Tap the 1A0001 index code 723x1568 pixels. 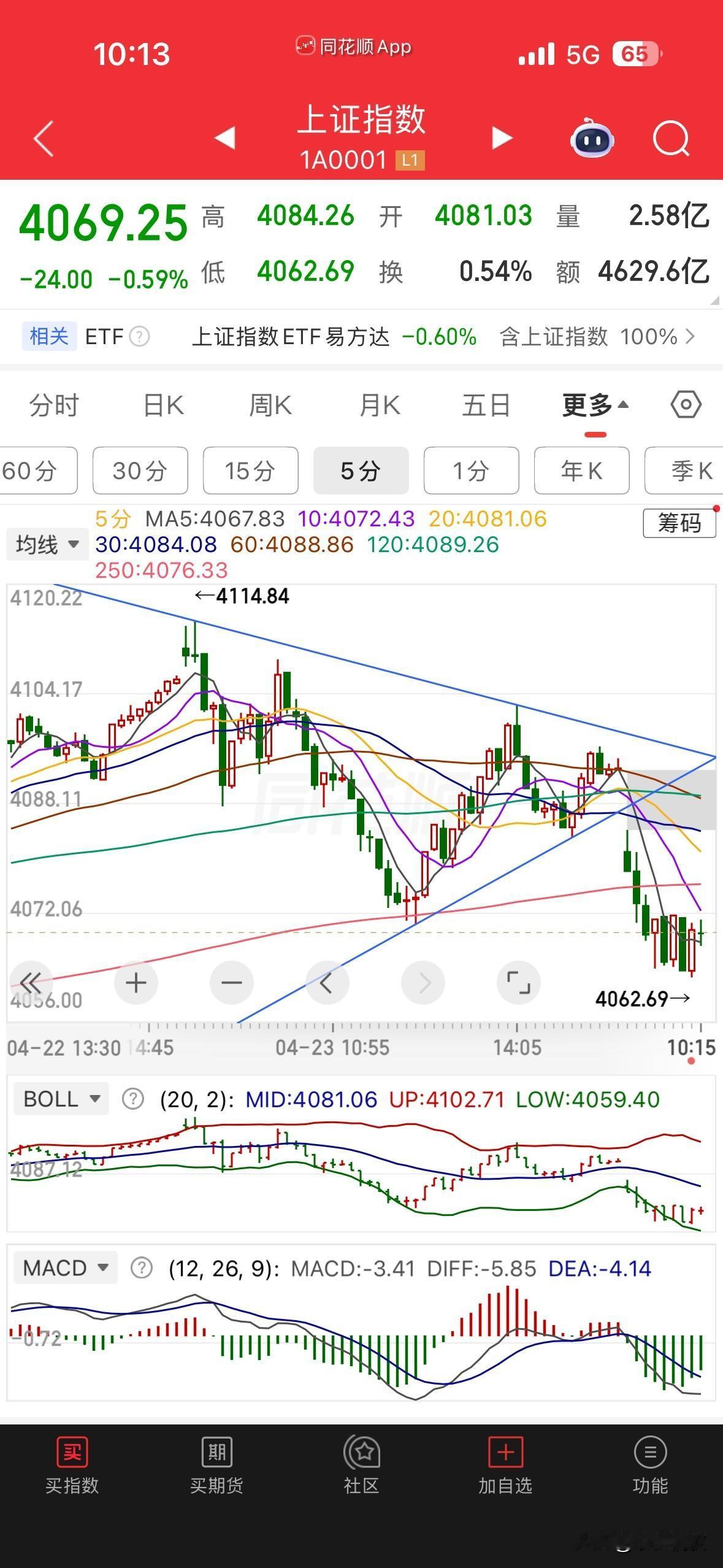click(x=343, y=161)
